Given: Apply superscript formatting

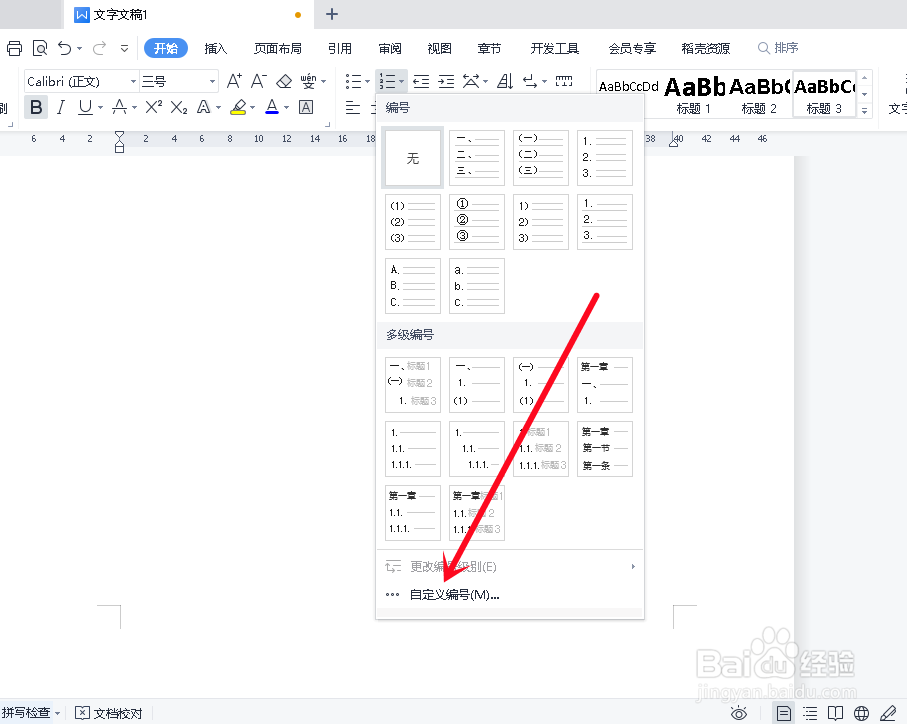Looking at the screenshot, I should point(152,107).
